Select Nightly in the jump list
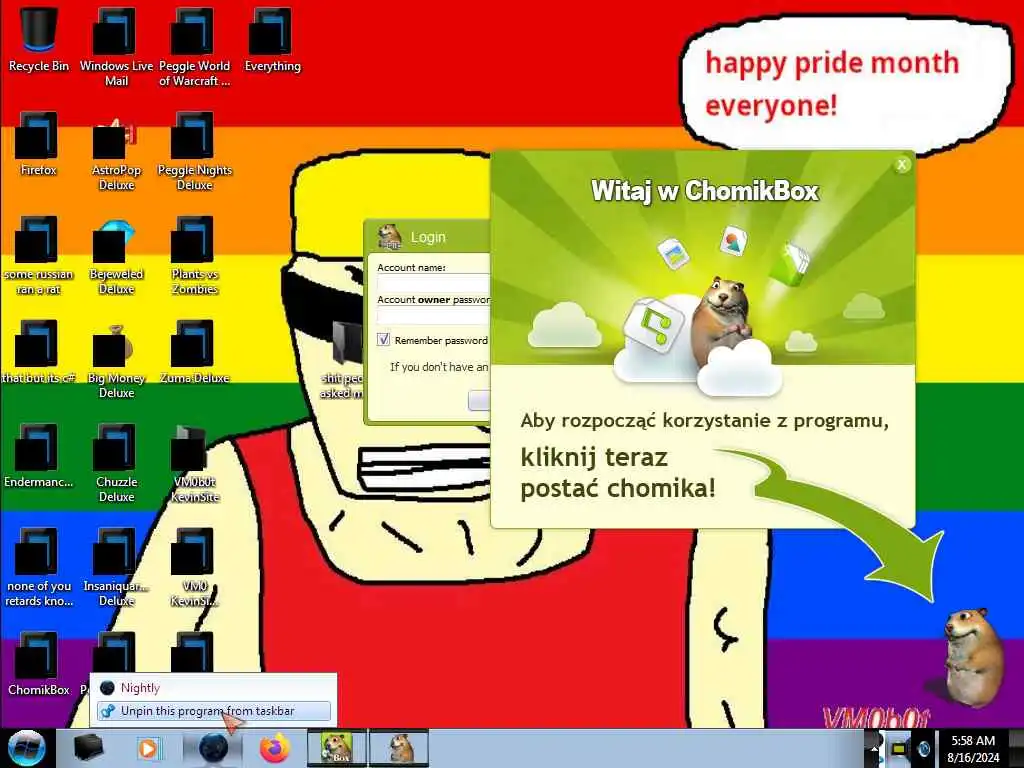The width and height of the screenshot is (1024, 768). point(213,688)
